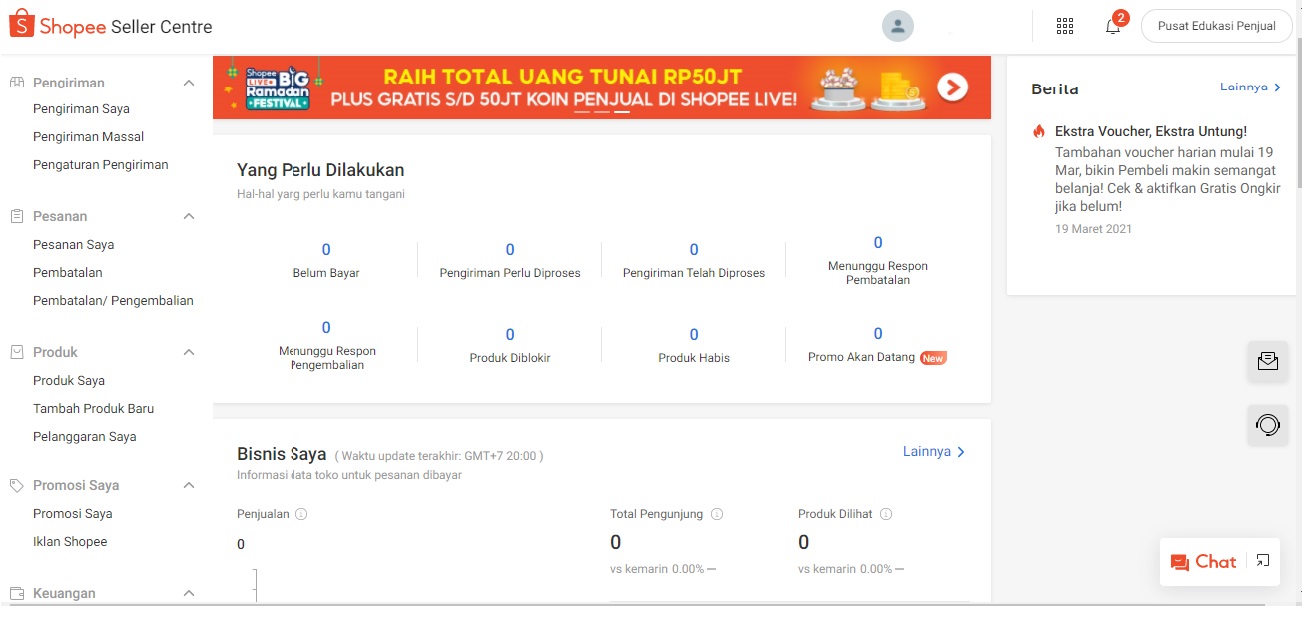
Task: Click the banner carousel indicator dots
Action: tap(602, 112)
